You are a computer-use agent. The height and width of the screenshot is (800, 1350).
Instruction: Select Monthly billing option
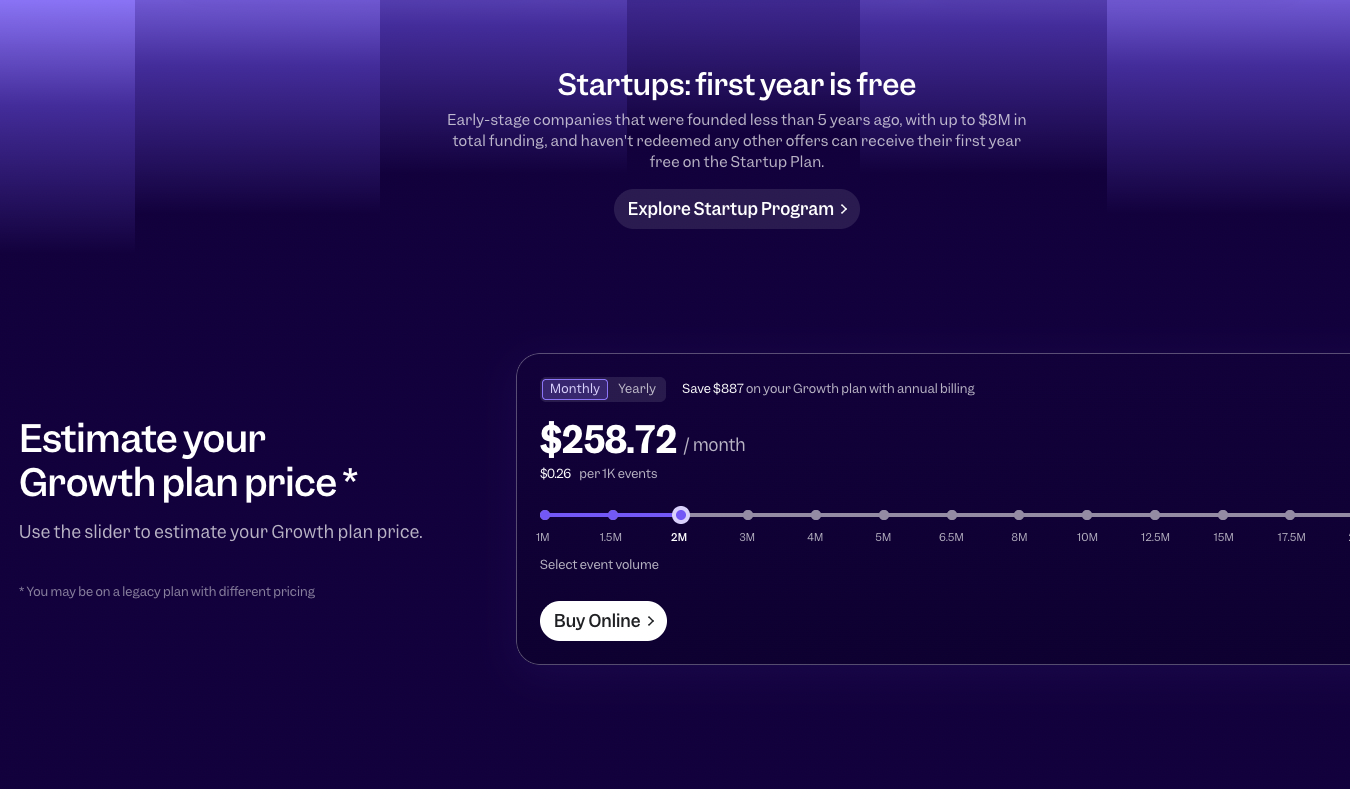click(x=575, y=389)
